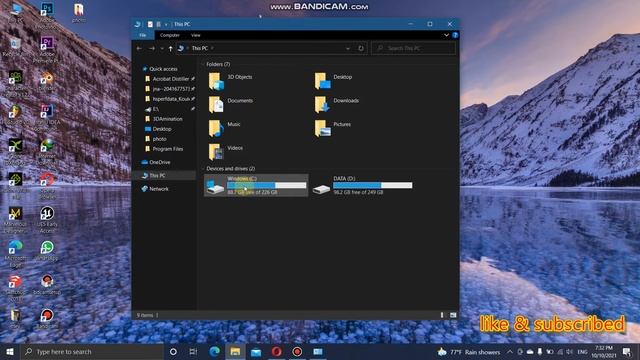
Task: Open Adobe Photoshop desktop shortcut
Action: point(47,14)
